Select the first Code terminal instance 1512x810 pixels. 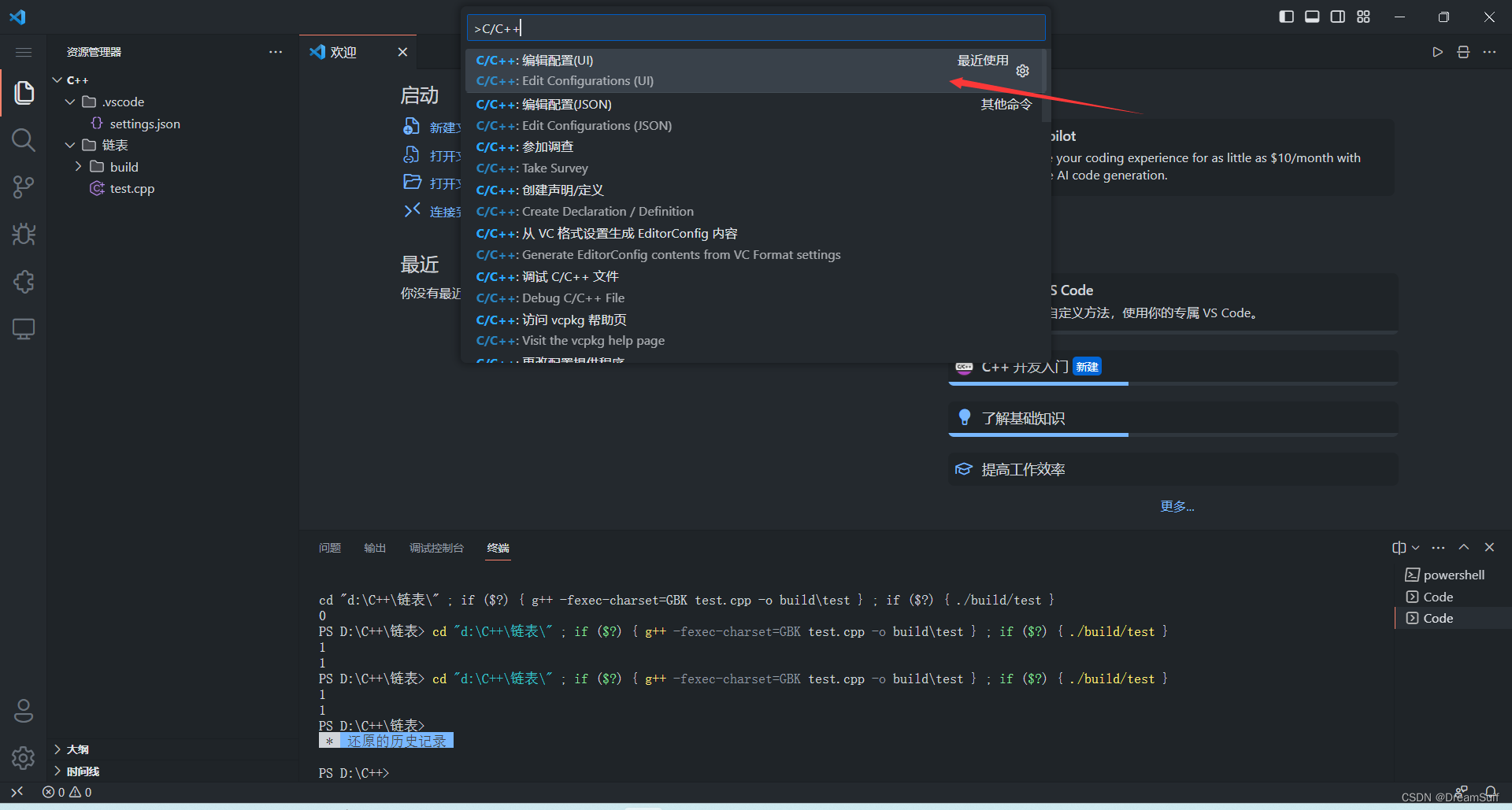point(1454,597)
